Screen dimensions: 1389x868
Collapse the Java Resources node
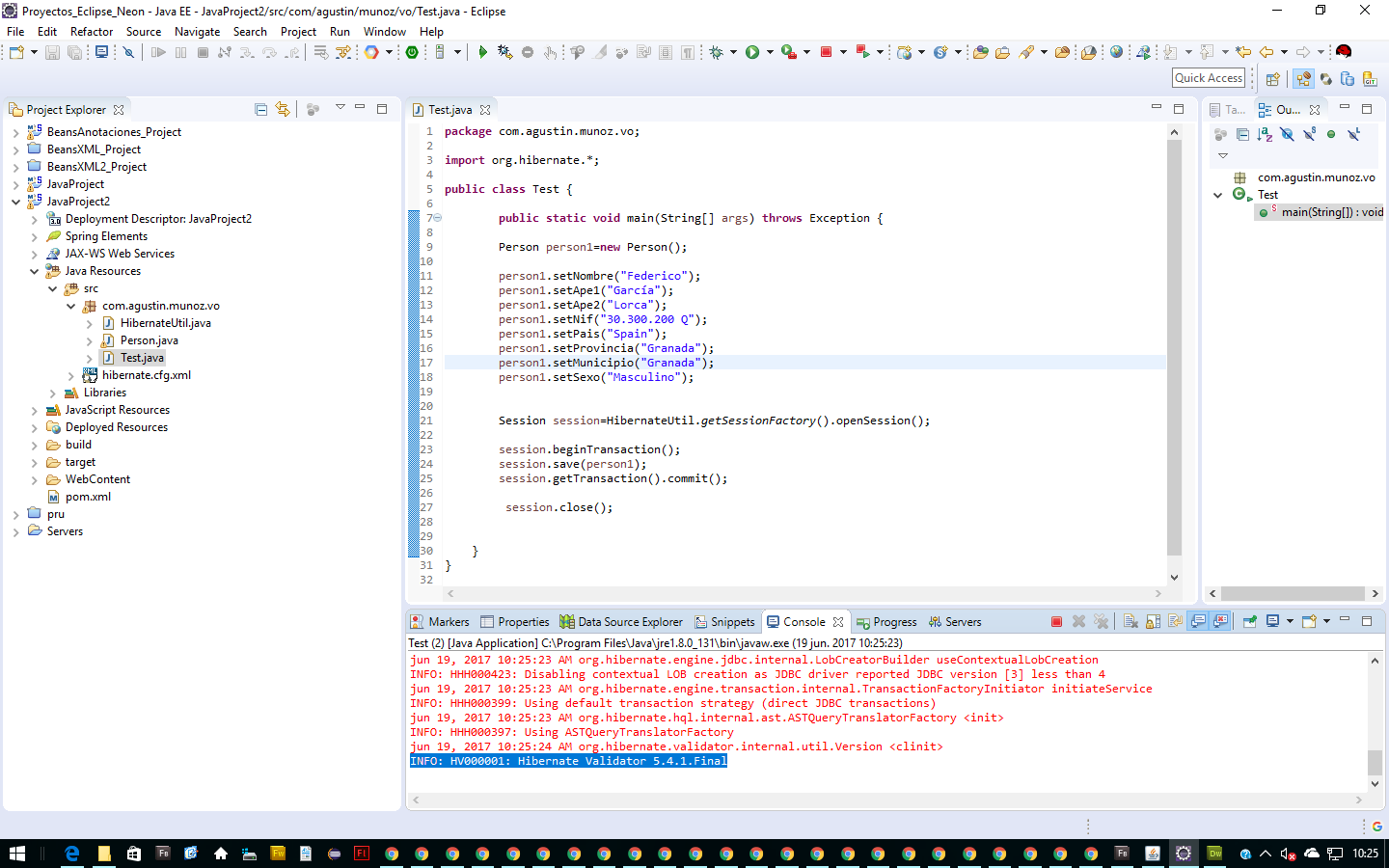(x=34, y=271)
